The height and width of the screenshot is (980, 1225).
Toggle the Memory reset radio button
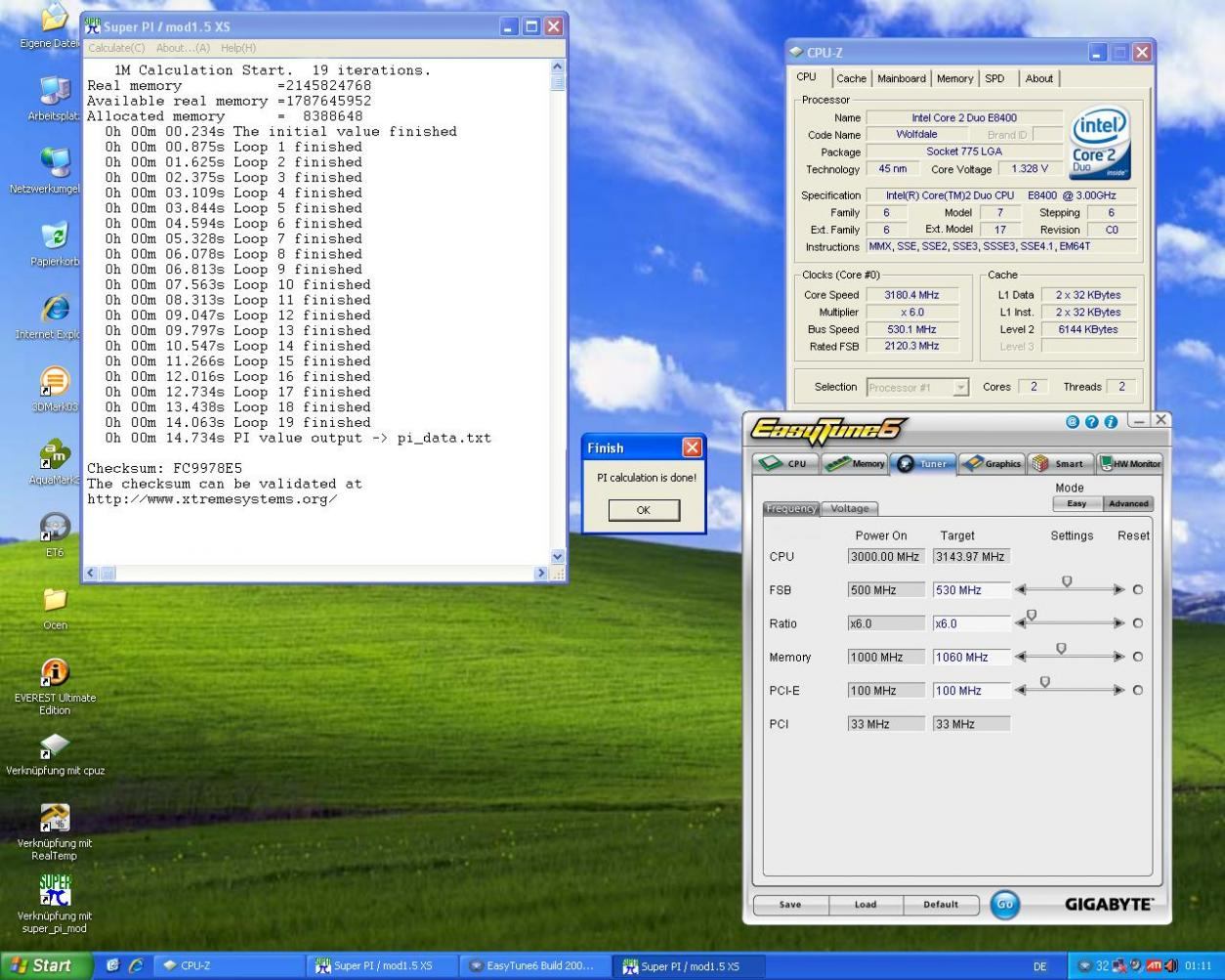(1138, 657)
